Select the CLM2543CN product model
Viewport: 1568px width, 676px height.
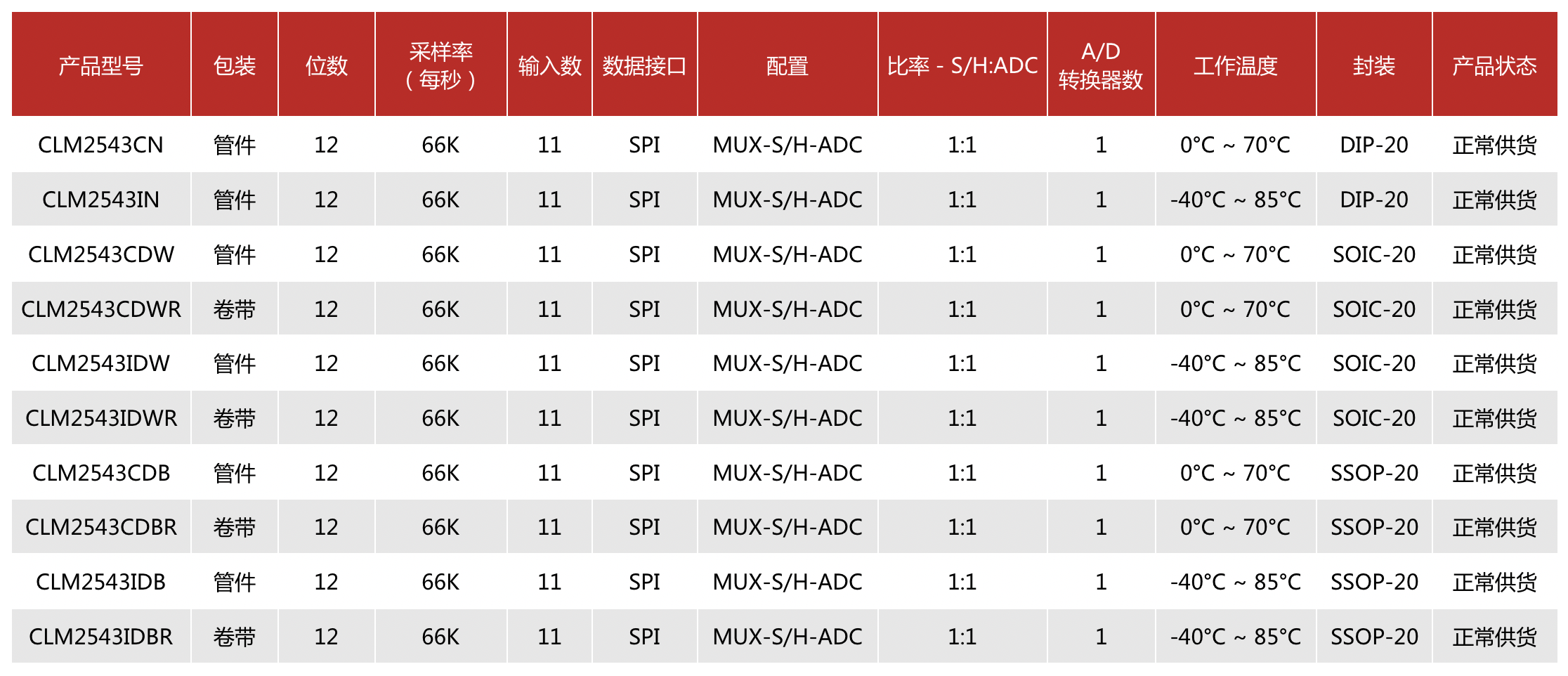pos(100,145)
